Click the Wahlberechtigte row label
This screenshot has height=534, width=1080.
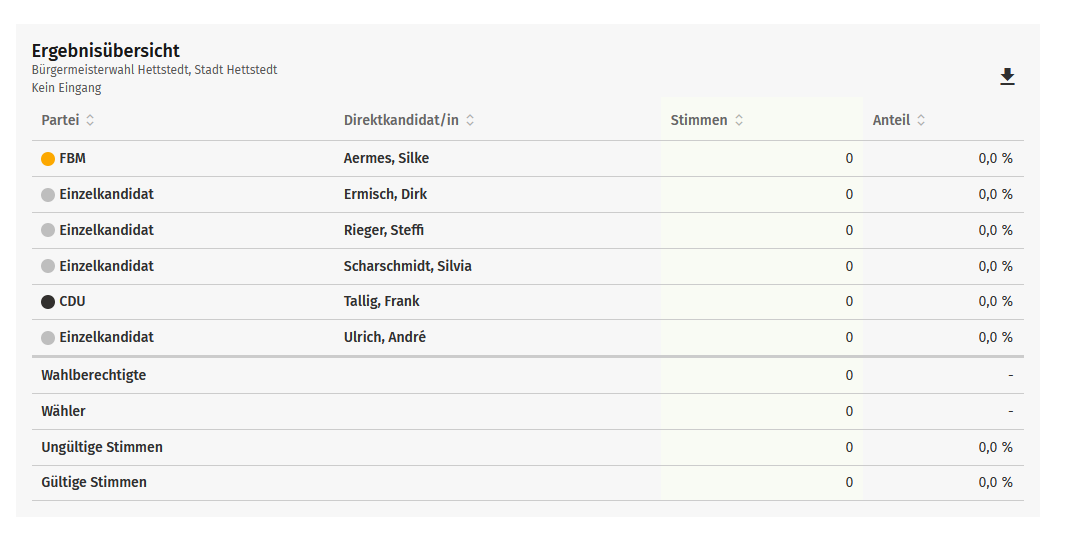[93, 375]
